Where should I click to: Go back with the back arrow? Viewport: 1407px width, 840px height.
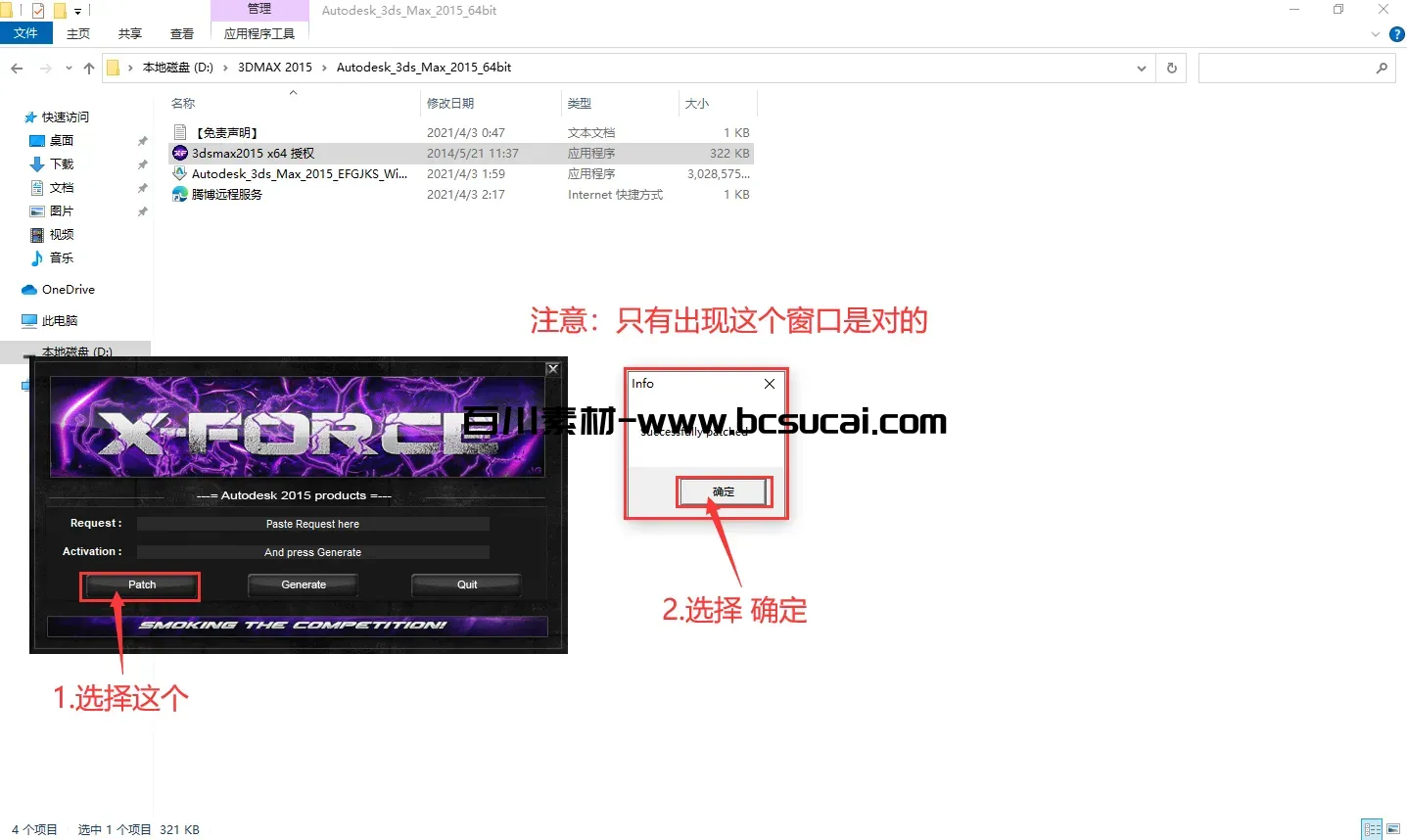click(x=17, y=68)
